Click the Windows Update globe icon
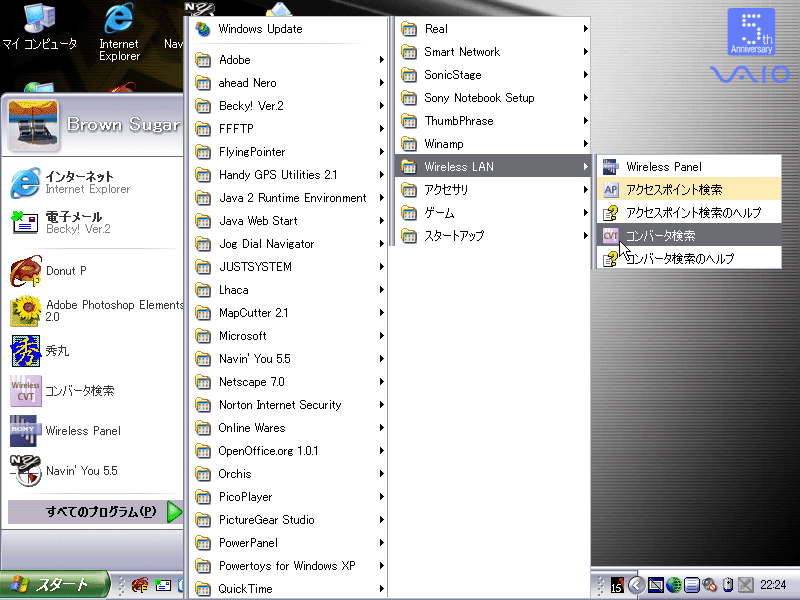The image size is (800, 600). 203,29
